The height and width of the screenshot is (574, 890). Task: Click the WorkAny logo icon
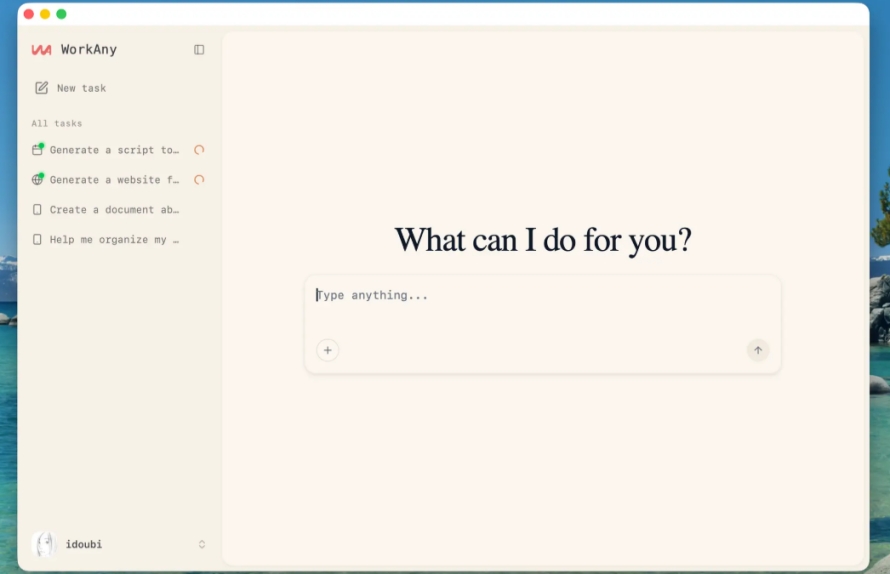pyautogui.click(x=41, y=50)
